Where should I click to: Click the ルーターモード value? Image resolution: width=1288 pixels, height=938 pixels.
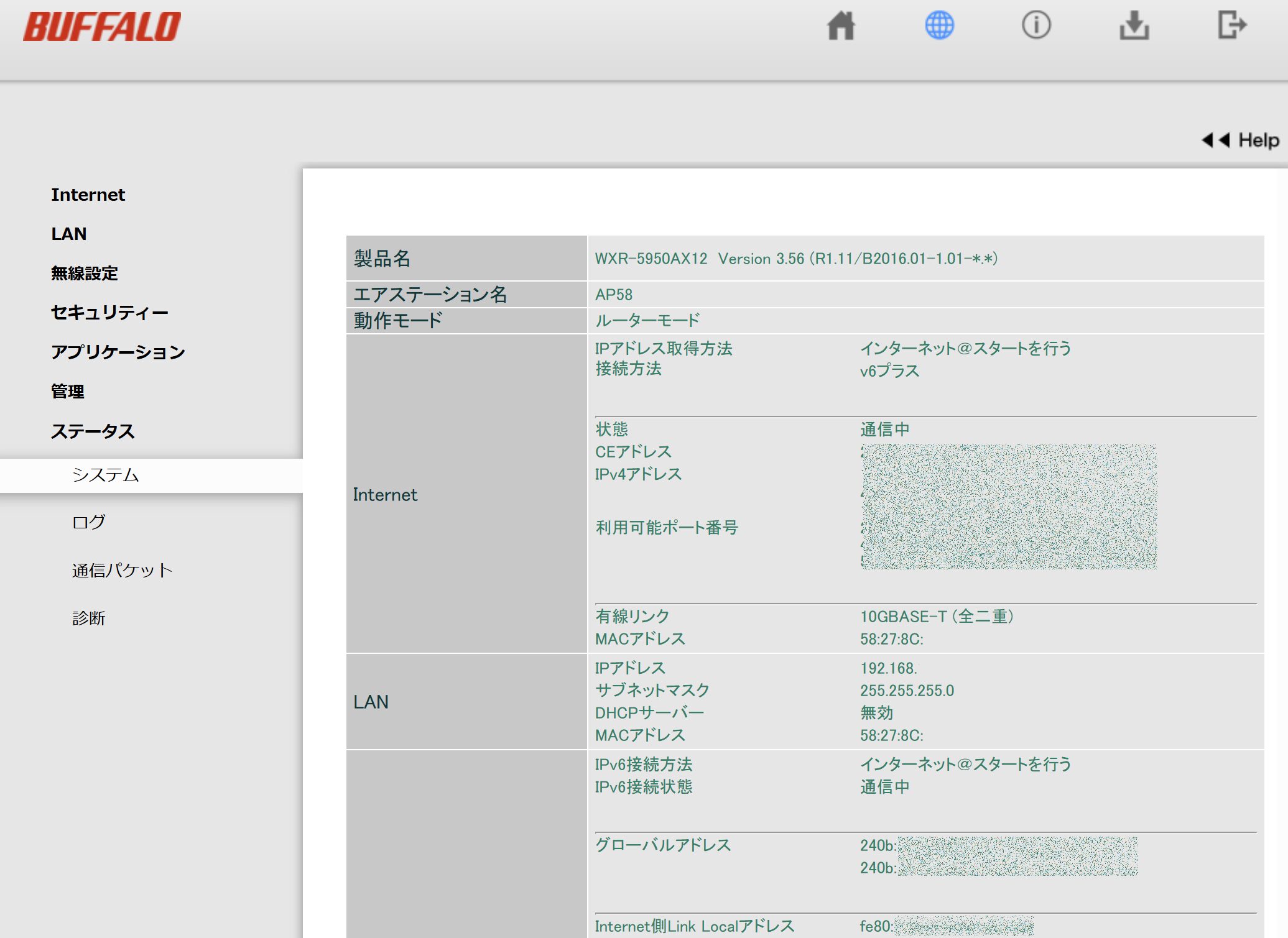tap(647, 320)
